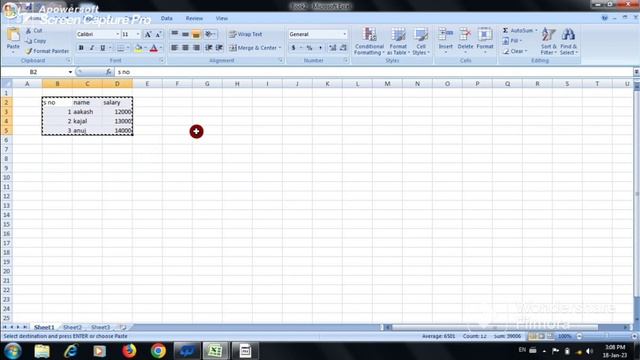
Task: Click the Delete cells button
Action: pyautogui.click(x=465, y=40)
